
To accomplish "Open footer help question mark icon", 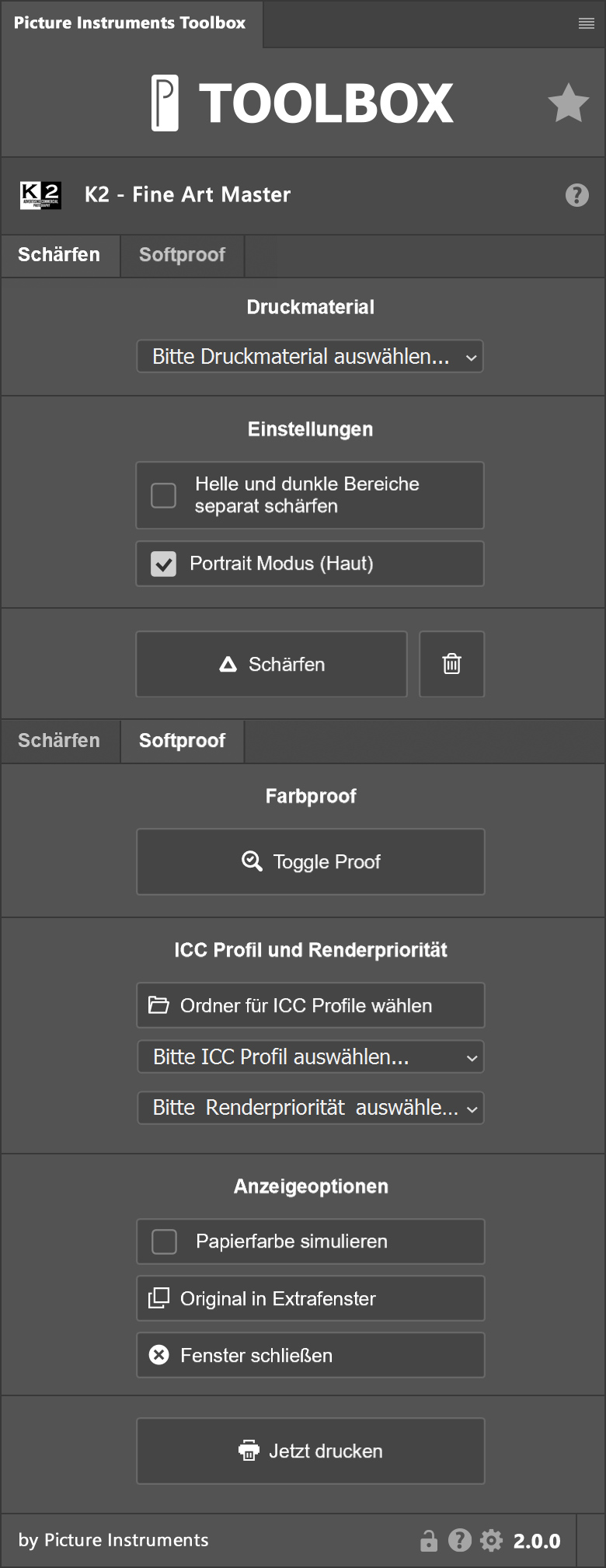I will pos(460,1540).
